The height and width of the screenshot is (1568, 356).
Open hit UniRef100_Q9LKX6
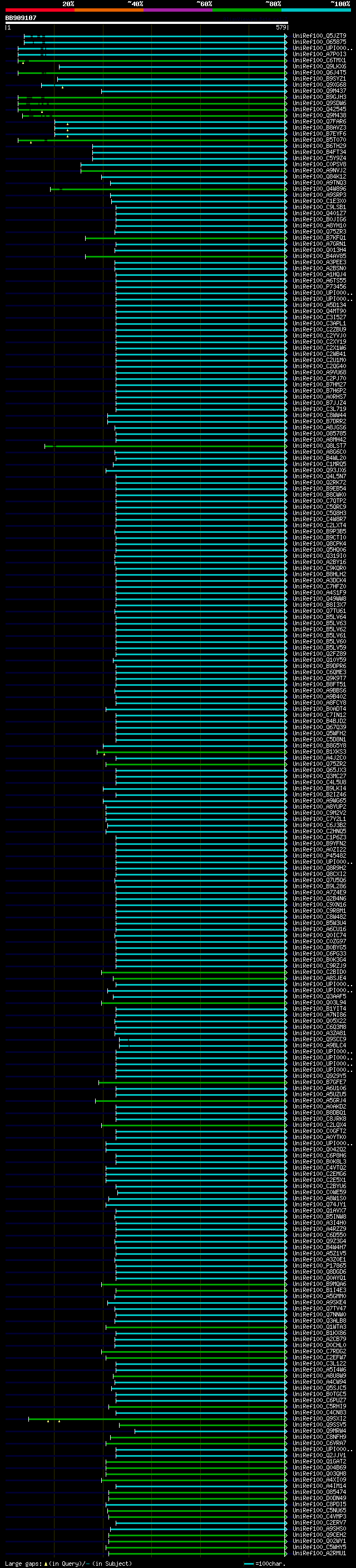319,66
